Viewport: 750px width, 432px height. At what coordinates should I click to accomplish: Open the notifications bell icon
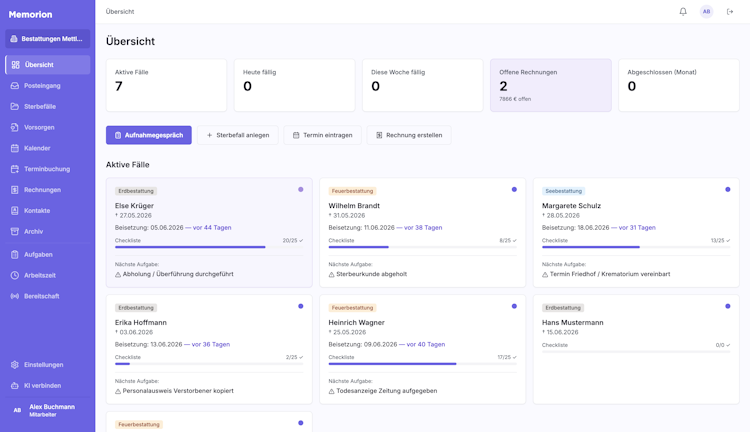[683, 11]
